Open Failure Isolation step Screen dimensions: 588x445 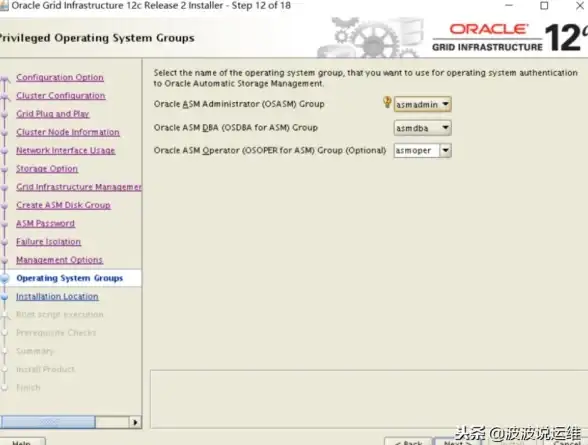(x=48, y=242)
